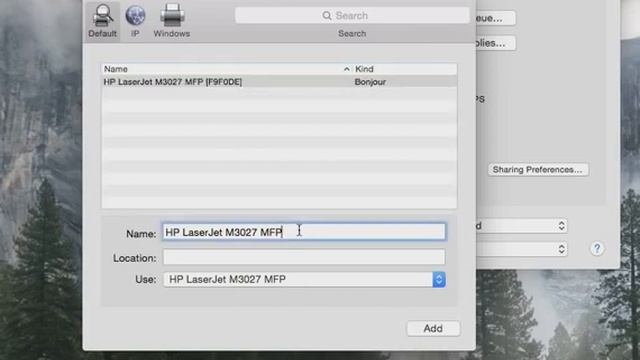The width and height of the screenshot is (640, 360).
Task: Click the Bonjour kind cell
Action: 370,82
